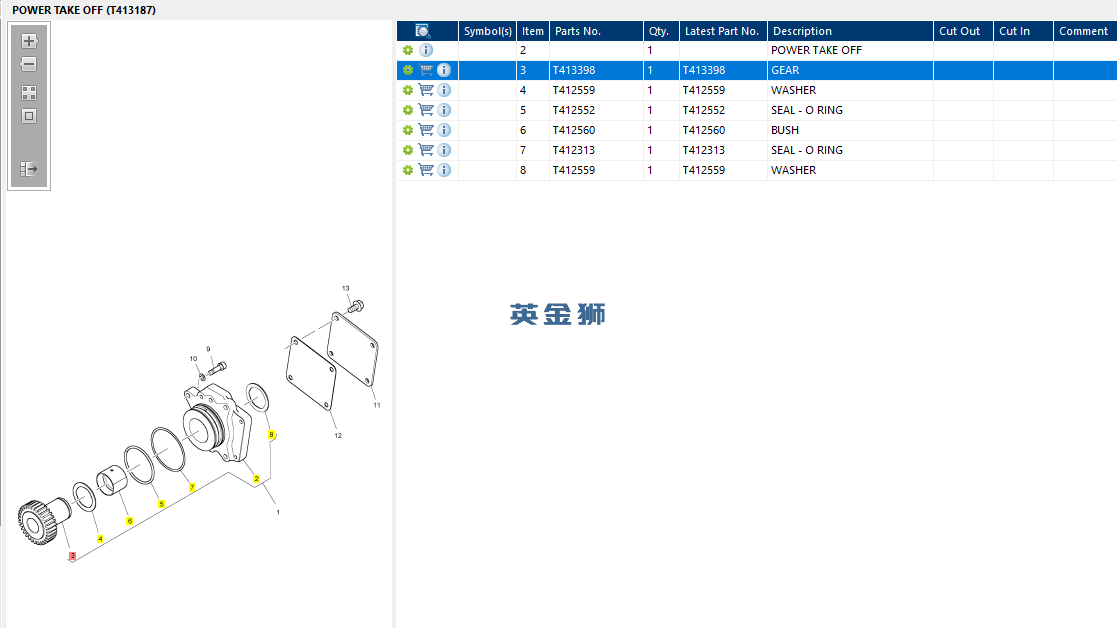Sort by Symbol(s) column header
Screen dimensions: 1117x628
pos(487,31)
